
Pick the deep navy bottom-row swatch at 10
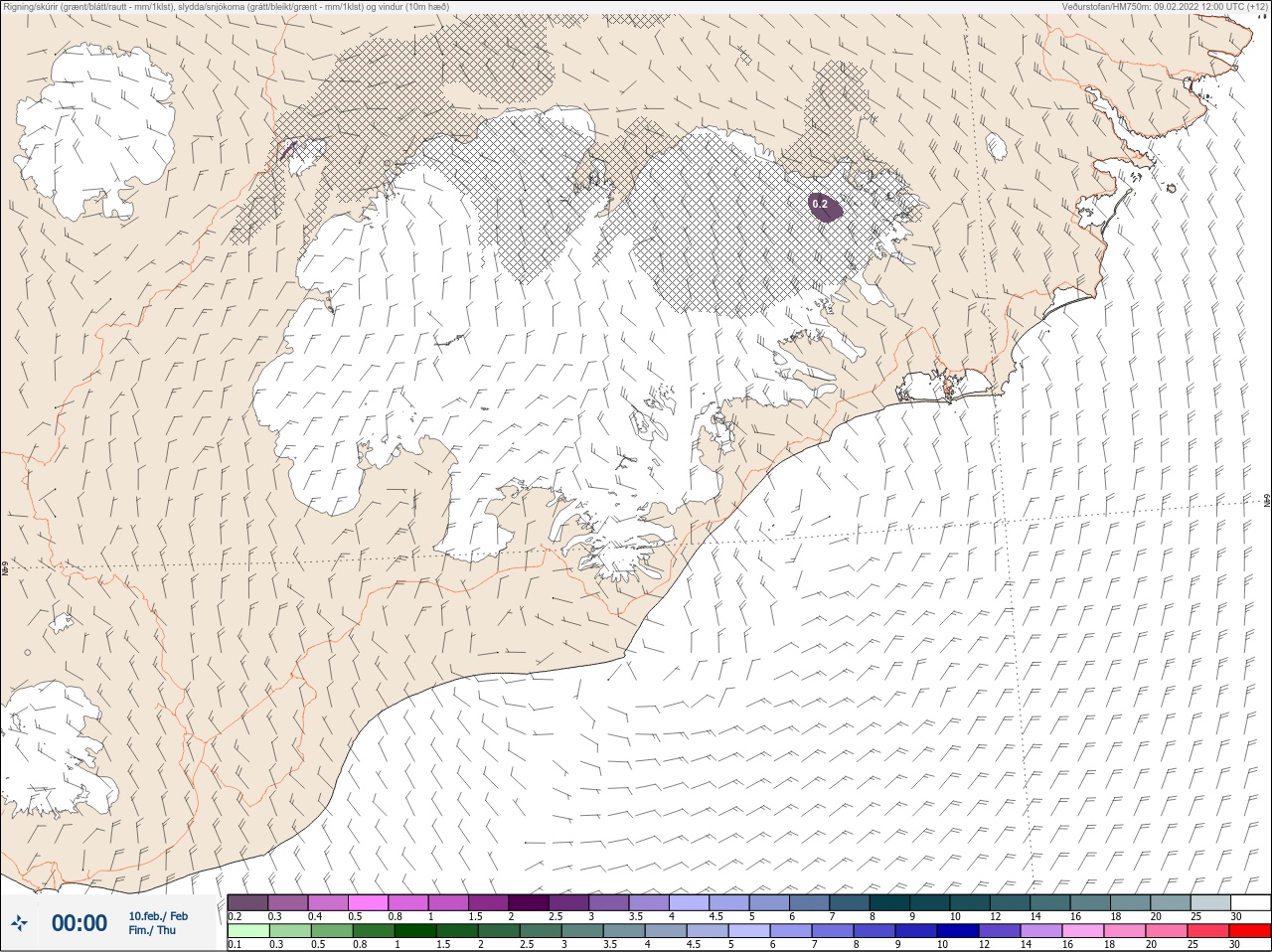point(958,931)
